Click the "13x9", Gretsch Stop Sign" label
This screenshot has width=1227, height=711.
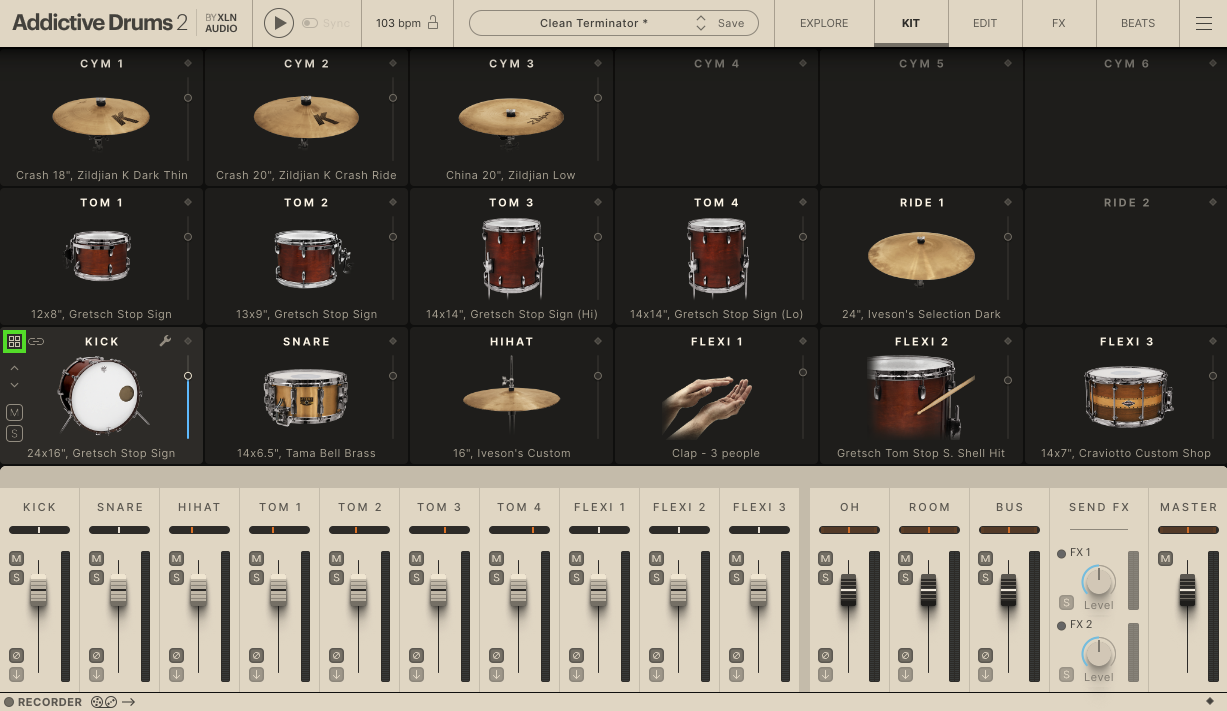point(306,314)
